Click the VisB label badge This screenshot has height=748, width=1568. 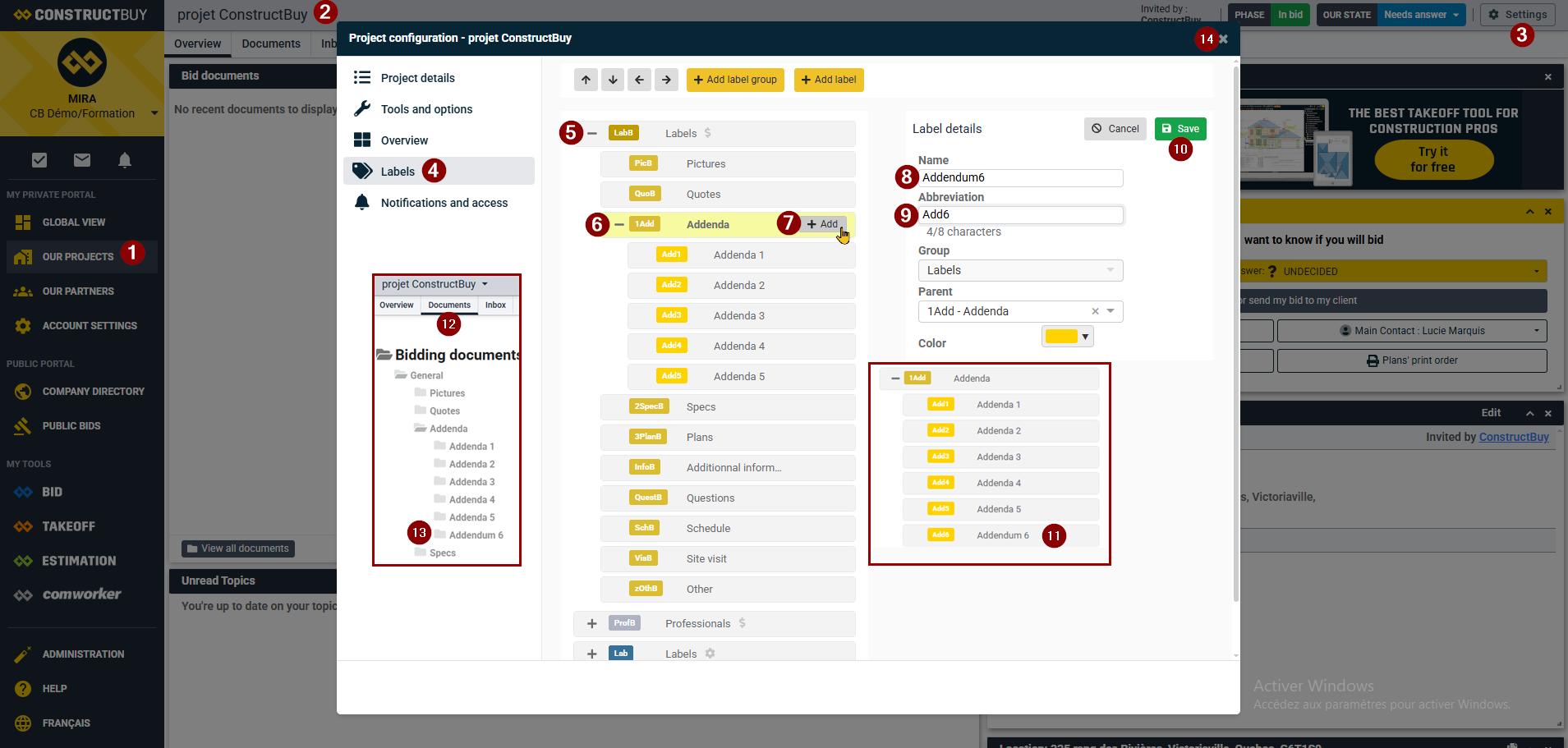pyautogui.click(x=643, y=558)
